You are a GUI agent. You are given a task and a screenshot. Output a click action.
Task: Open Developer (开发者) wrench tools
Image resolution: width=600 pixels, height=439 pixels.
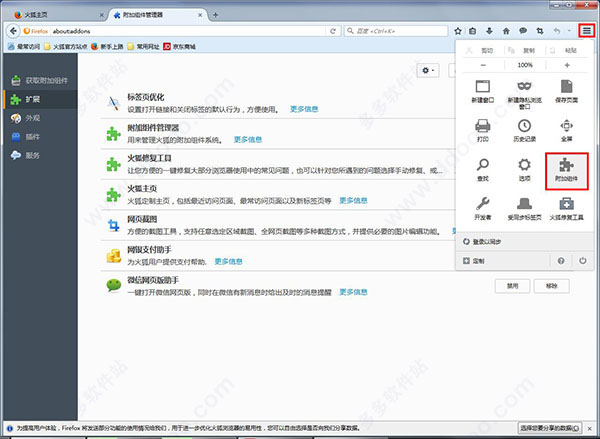tap(483, 209)
